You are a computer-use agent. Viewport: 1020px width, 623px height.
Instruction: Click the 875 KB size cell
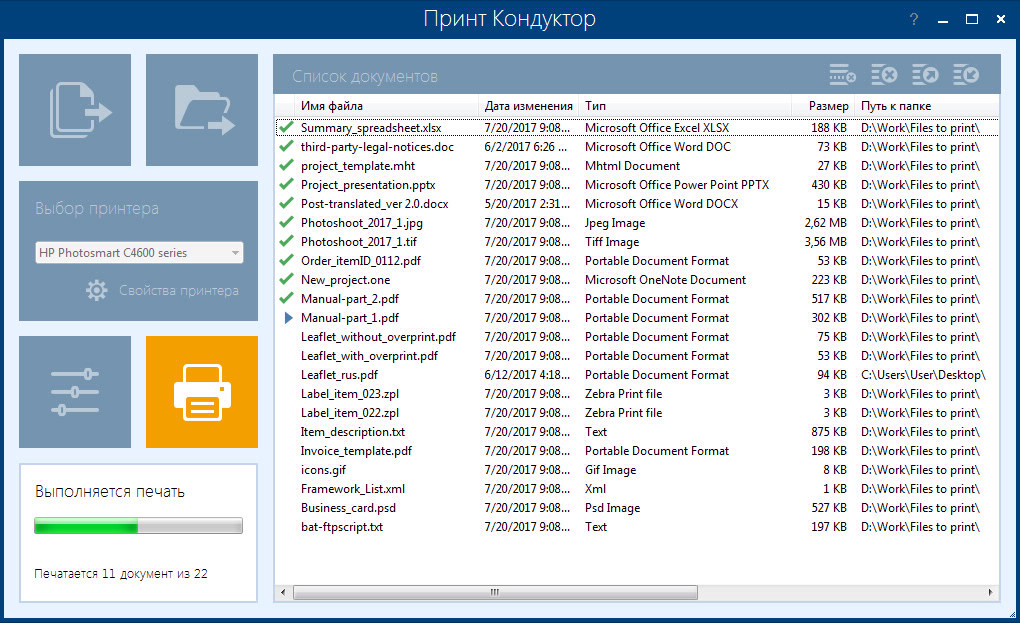pyautogui.click(x=829, y=432)
